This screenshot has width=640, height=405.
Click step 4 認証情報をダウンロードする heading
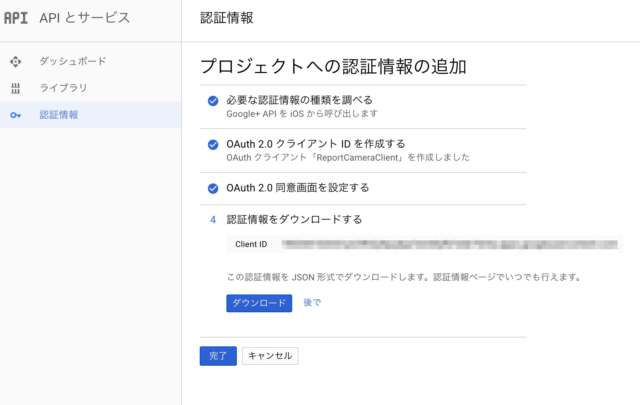coord(294,219)
